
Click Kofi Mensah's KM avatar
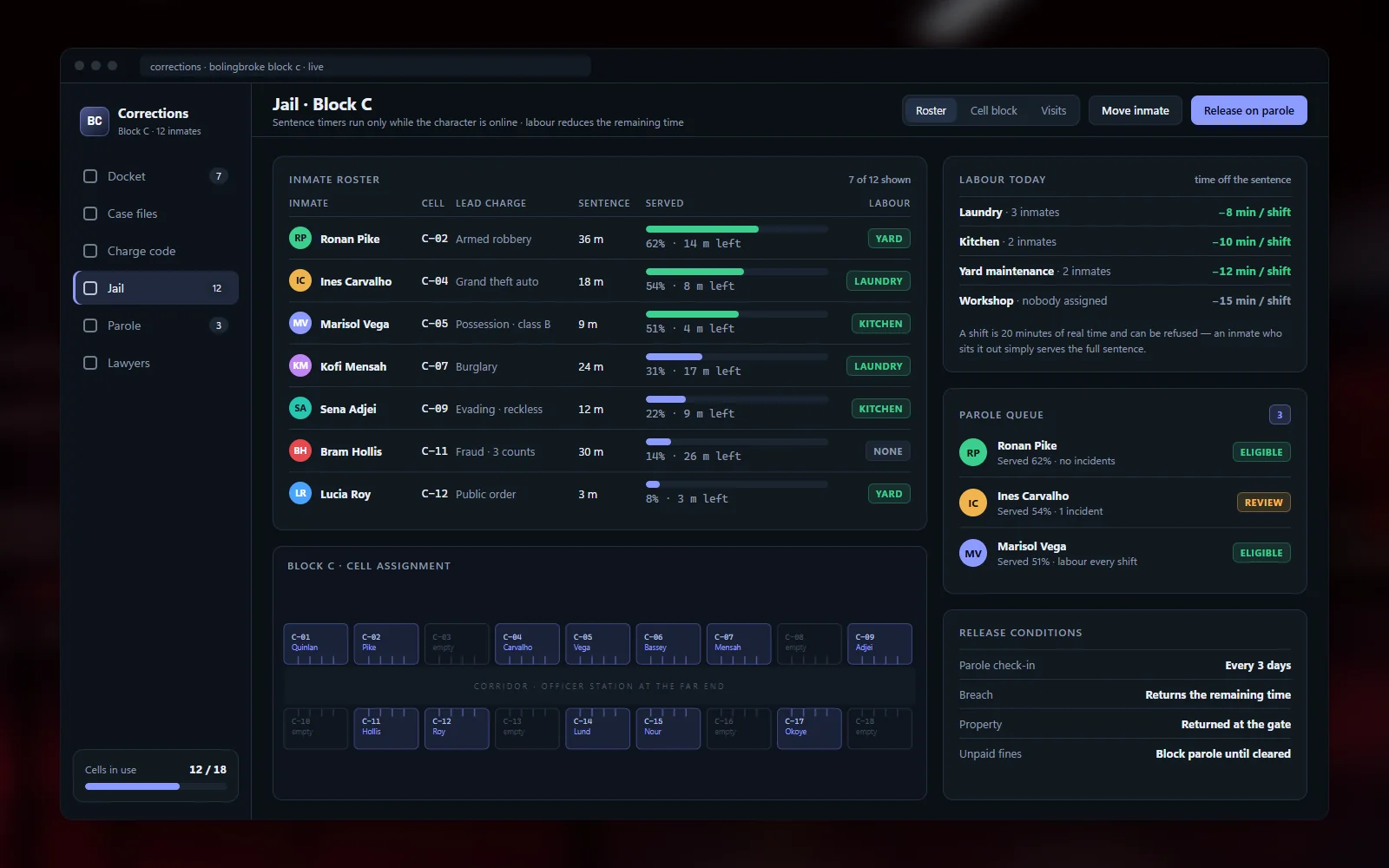(300, 365)
